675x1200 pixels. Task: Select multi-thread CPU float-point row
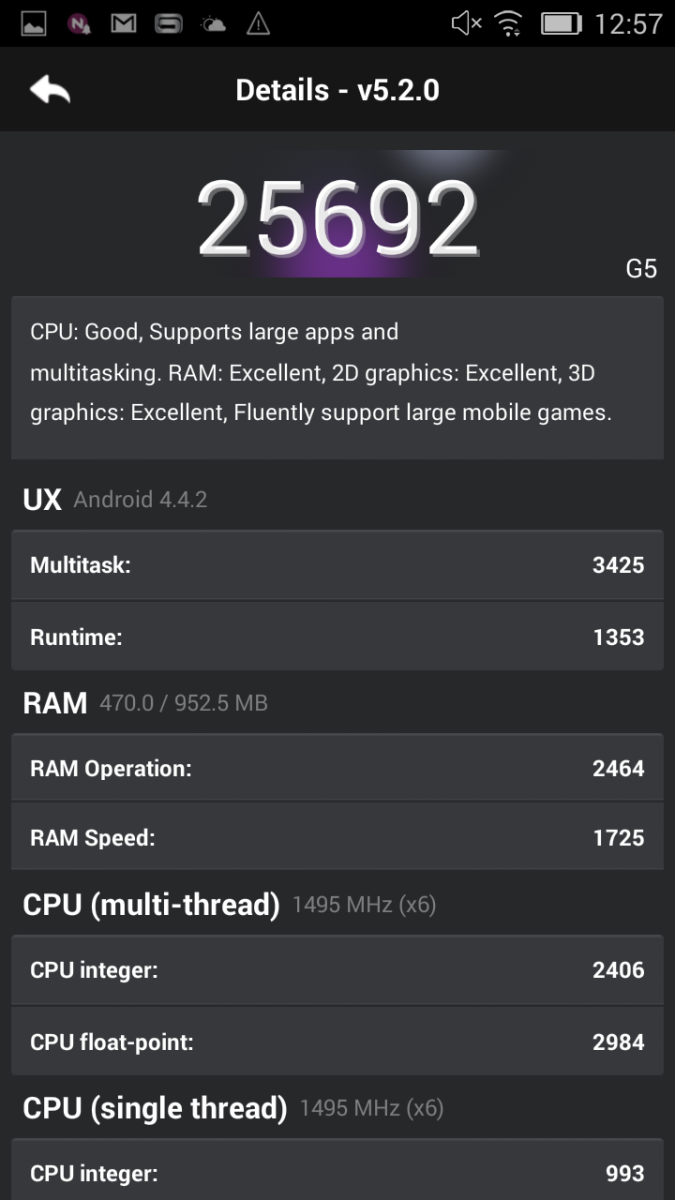[x=337, y=1042]
